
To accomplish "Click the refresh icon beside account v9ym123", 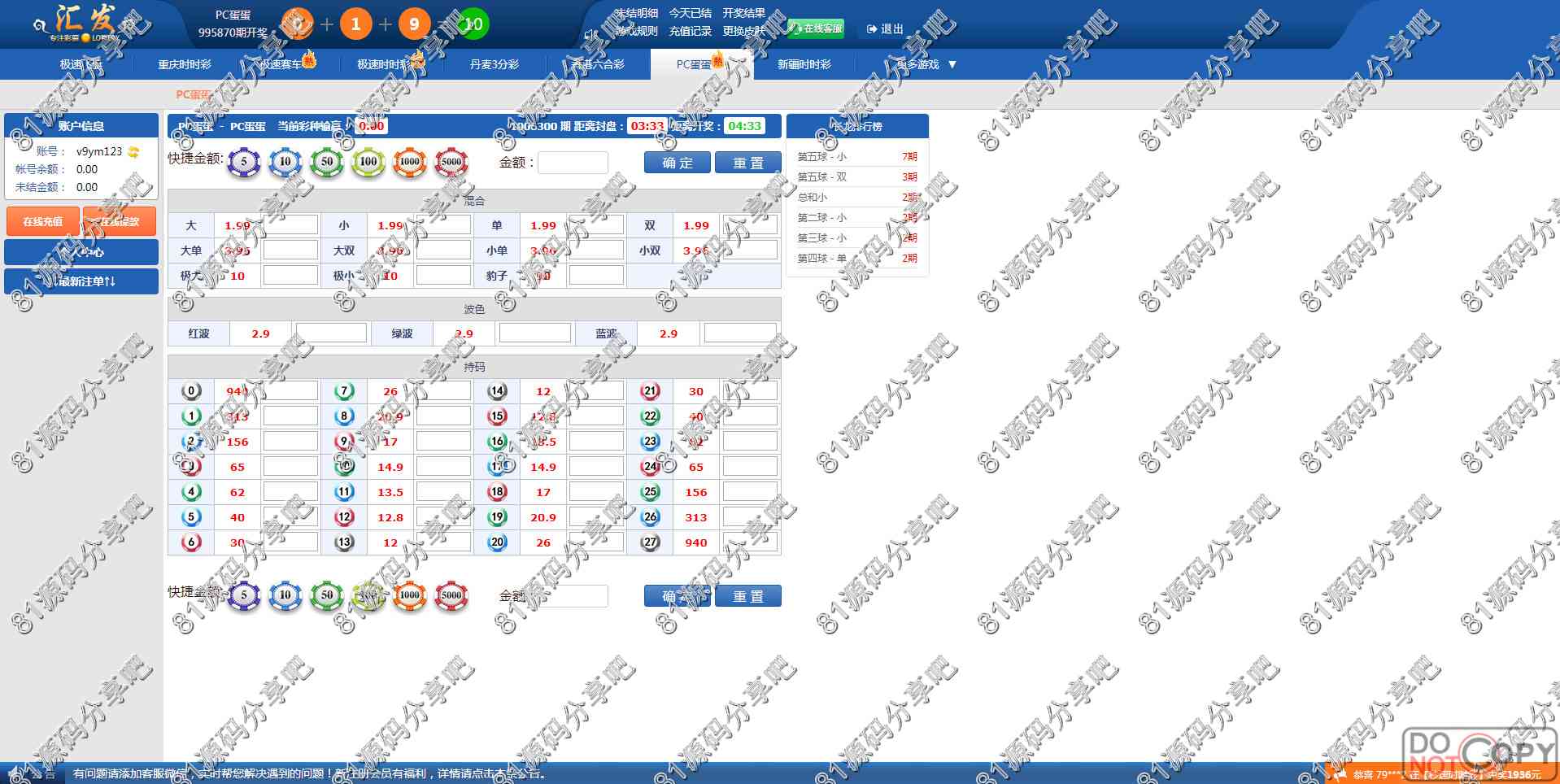I will click(x=133, y=152).
